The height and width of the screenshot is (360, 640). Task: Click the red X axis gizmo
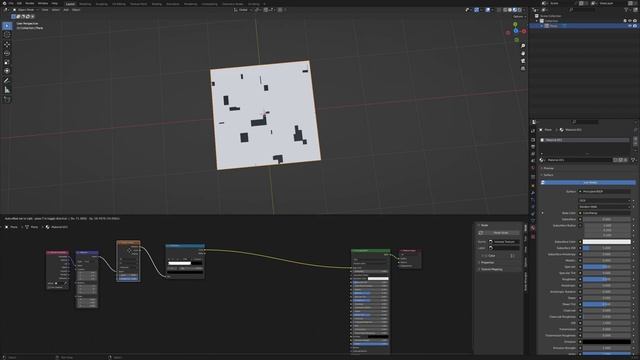tap(524, 31)
